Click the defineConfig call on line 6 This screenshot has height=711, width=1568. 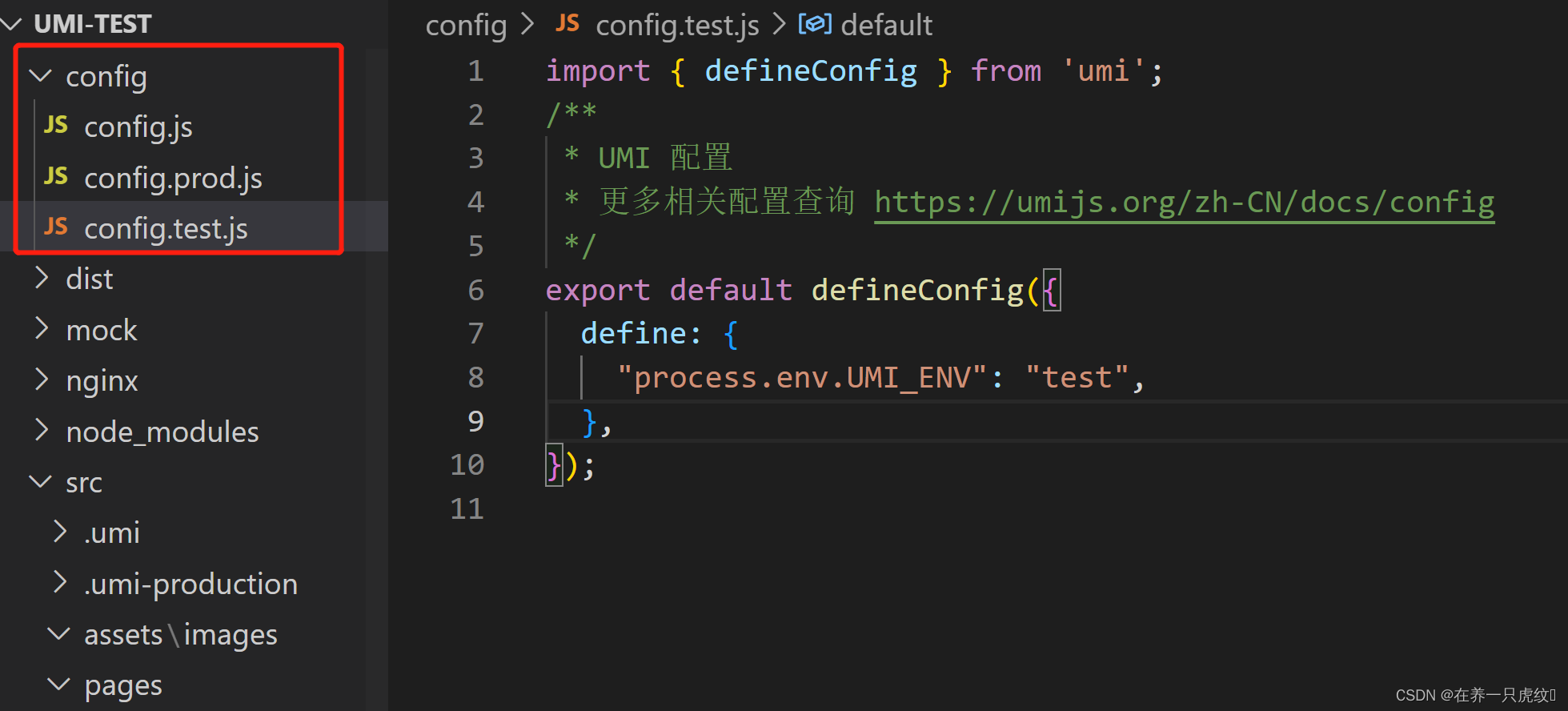918,290
